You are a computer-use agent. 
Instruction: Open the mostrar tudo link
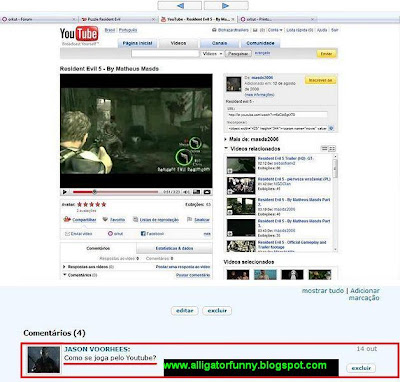323,291
